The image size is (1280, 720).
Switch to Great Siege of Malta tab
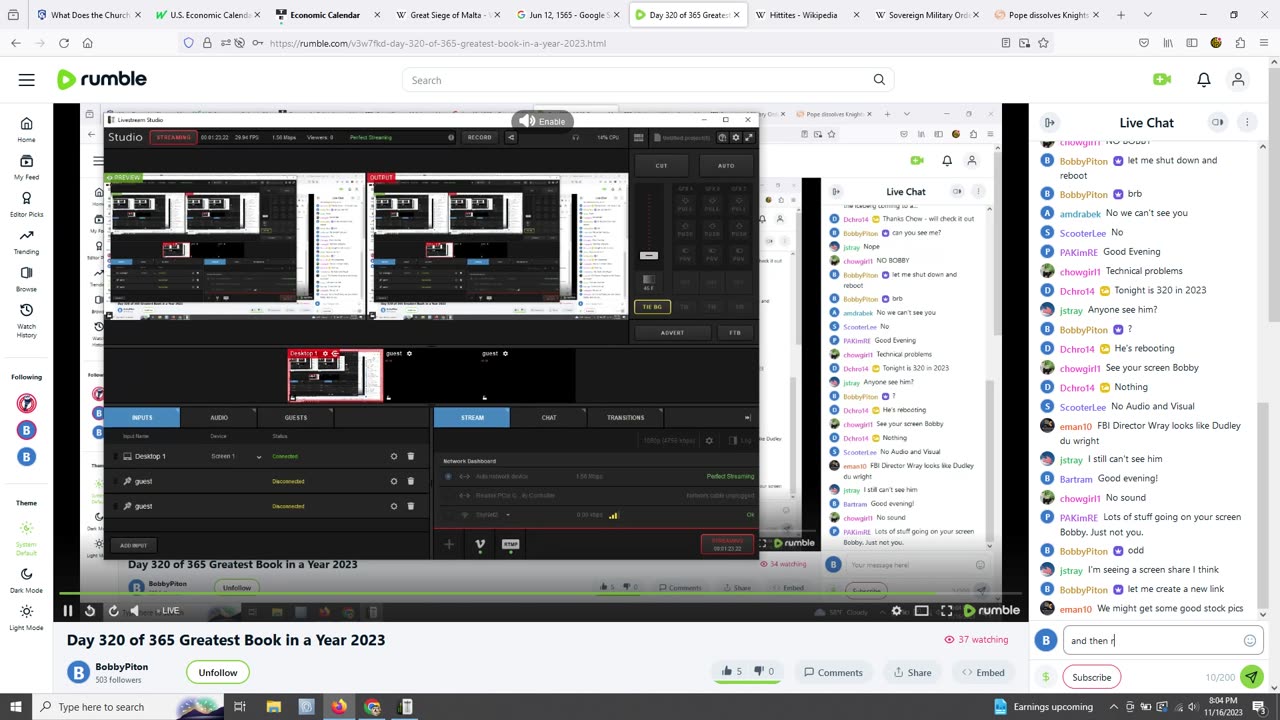click(x=444, y=15)
